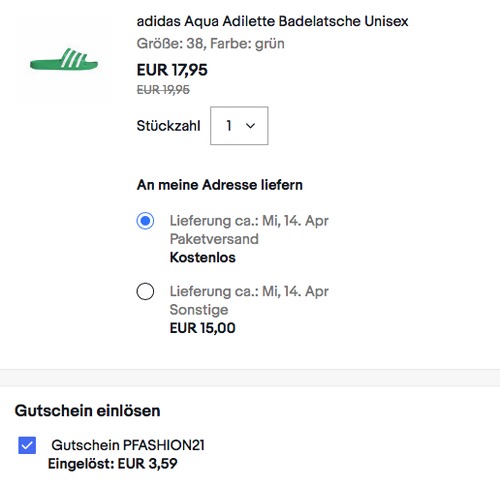
Task: Click the chevron arrow in the quantity box
Action: coord(250,126)
